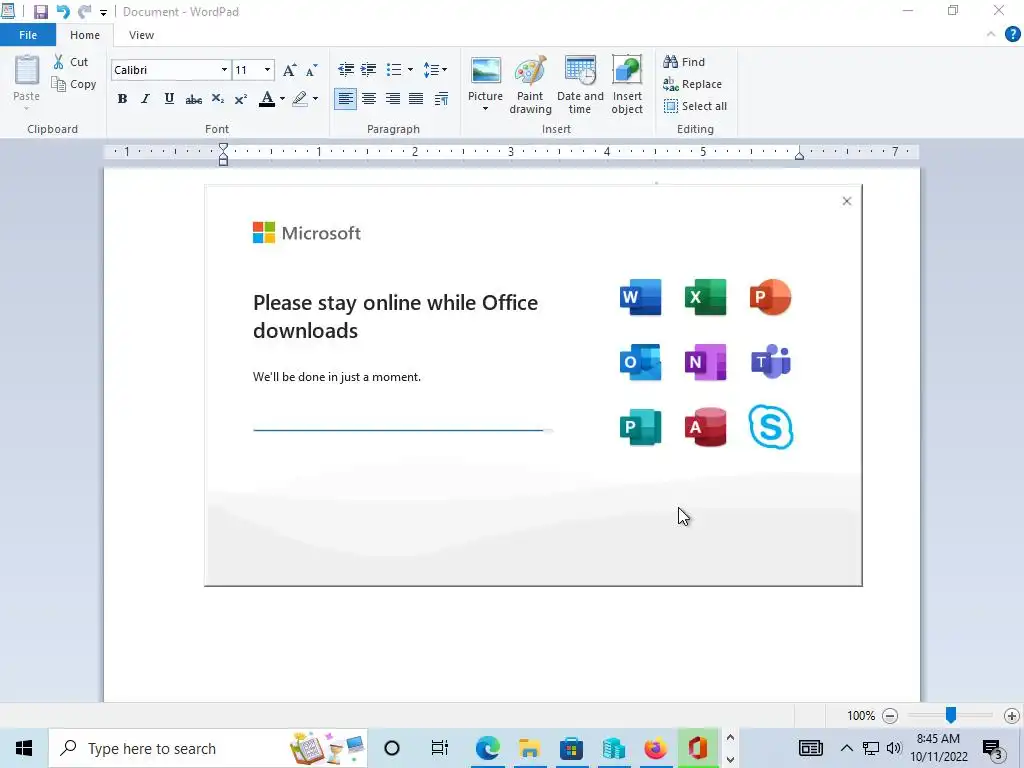Click the Access icon in Office dialog

705,428
